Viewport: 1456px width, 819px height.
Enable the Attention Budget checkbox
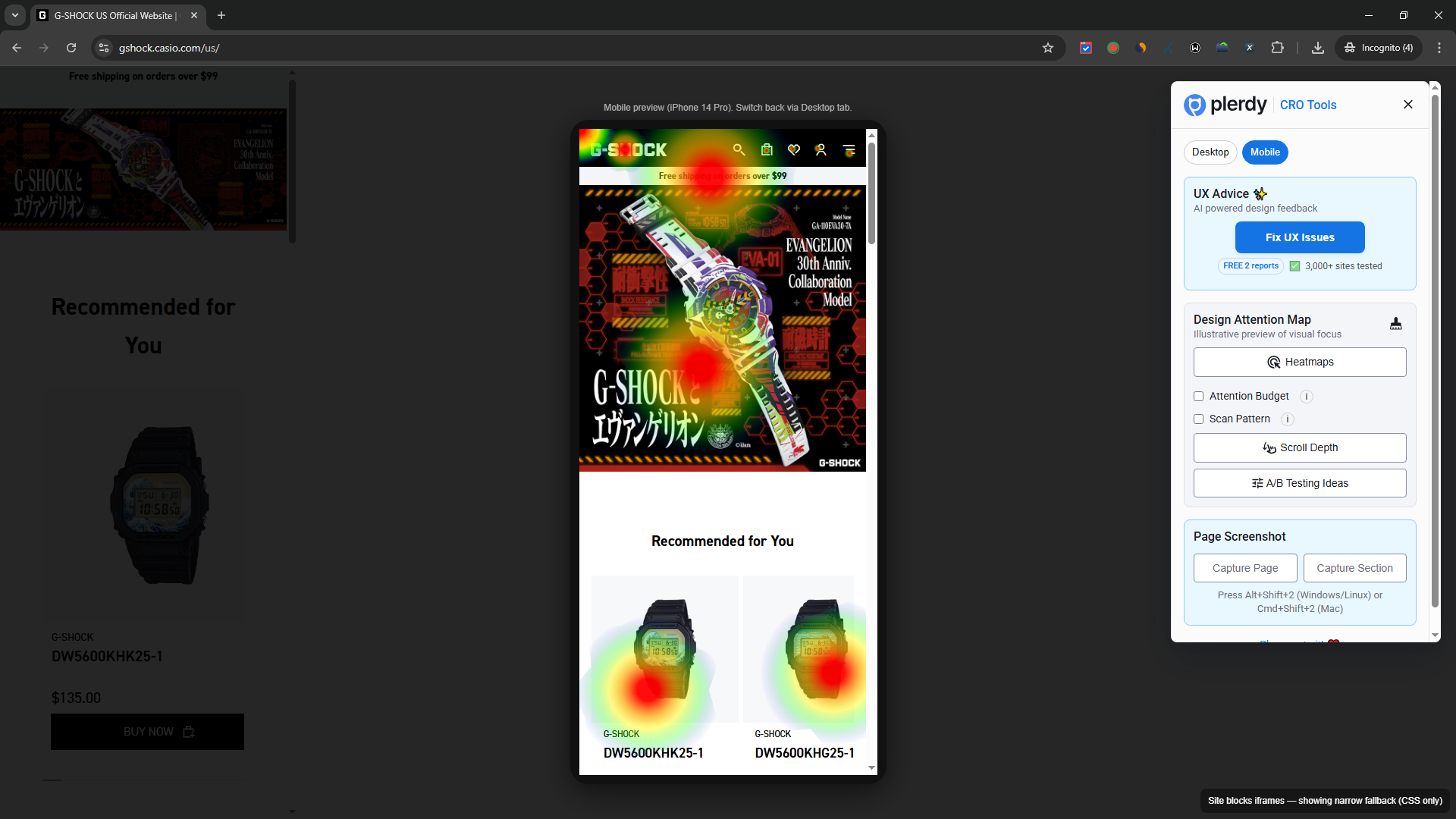[1199, 397]
